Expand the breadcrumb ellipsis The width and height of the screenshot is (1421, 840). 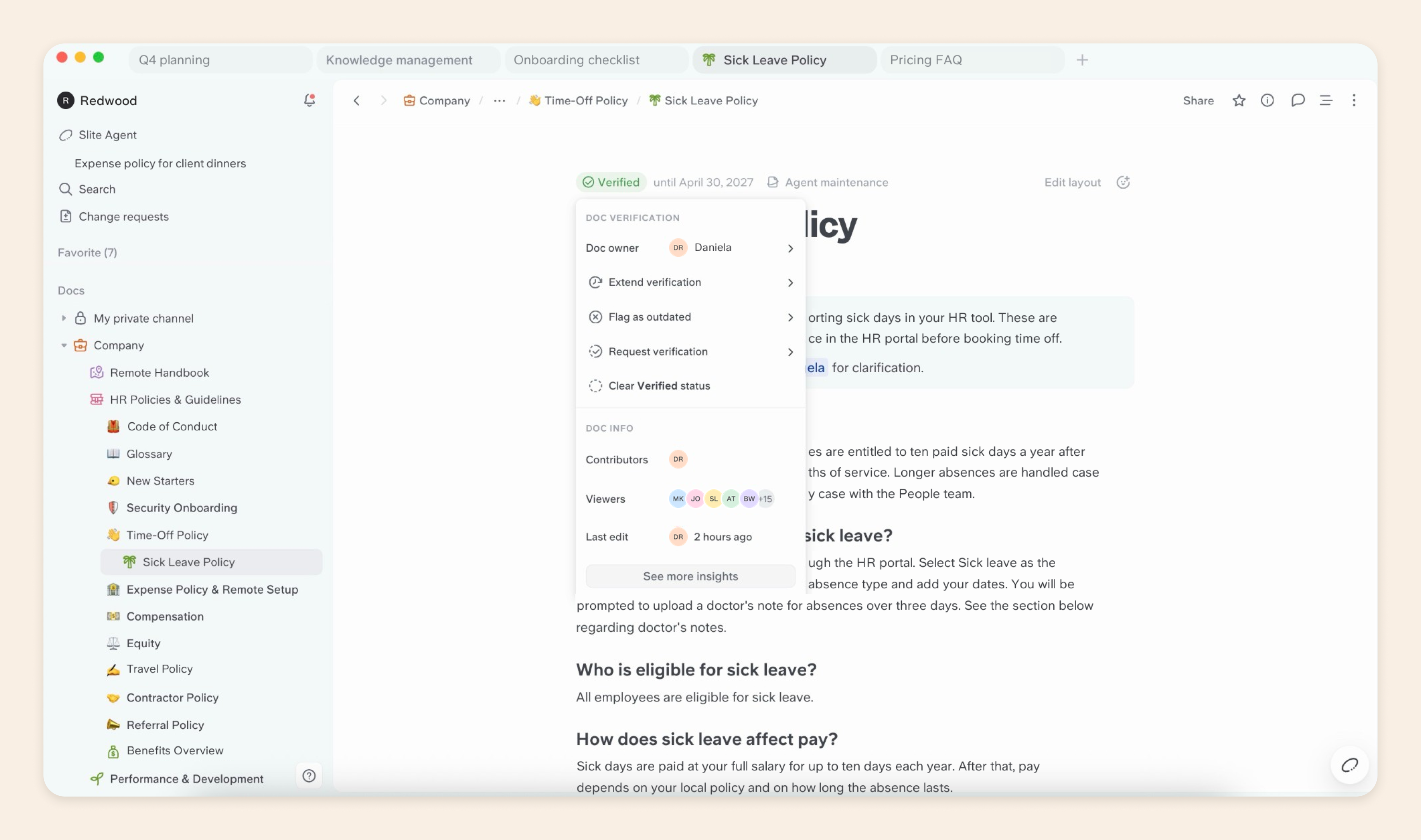[499, 101]
